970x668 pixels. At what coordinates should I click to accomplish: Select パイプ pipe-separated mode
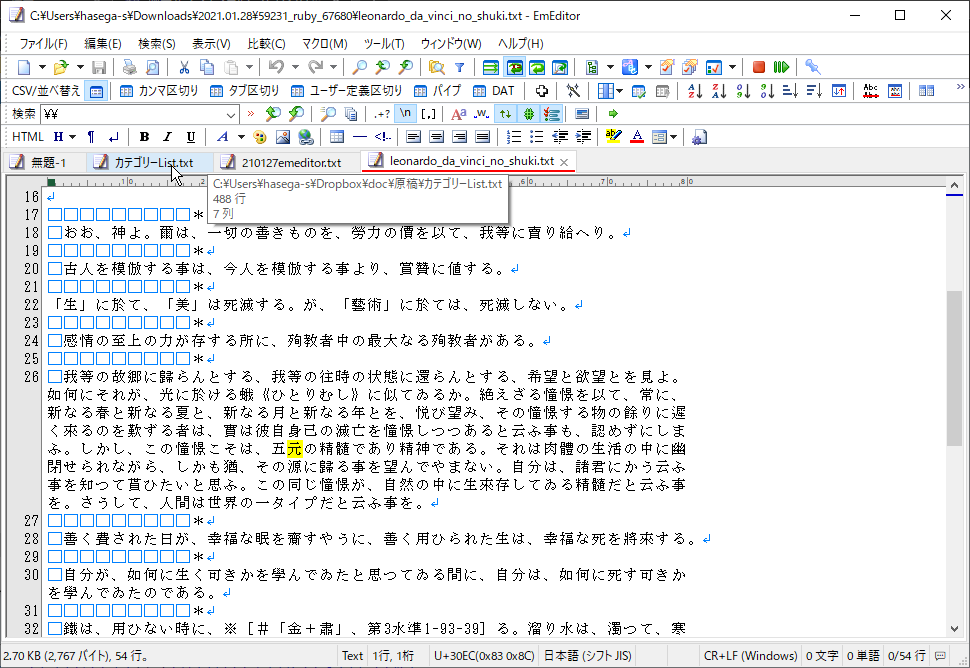tap(438, 91)
